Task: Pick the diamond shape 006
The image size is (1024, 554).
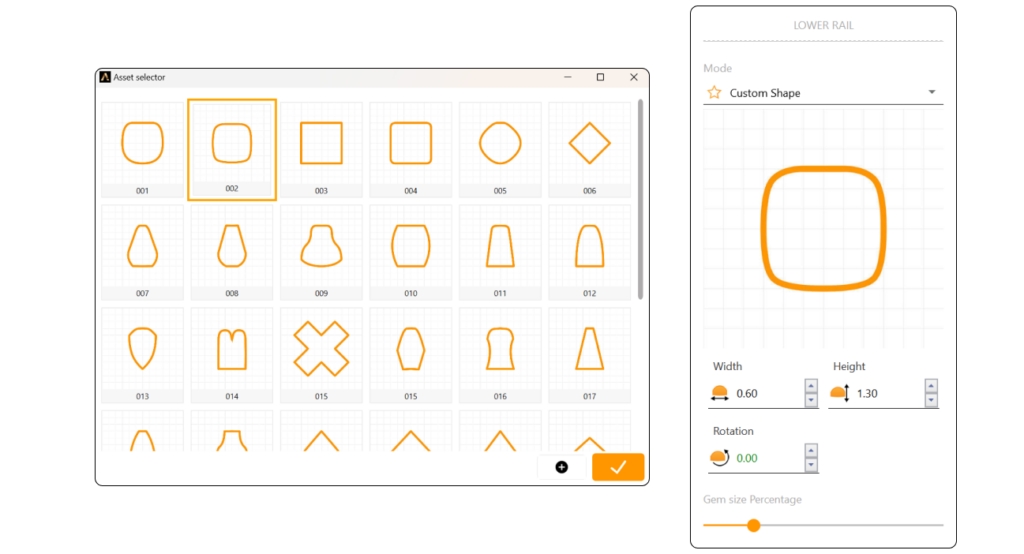Action: click(x=590, y=149)
